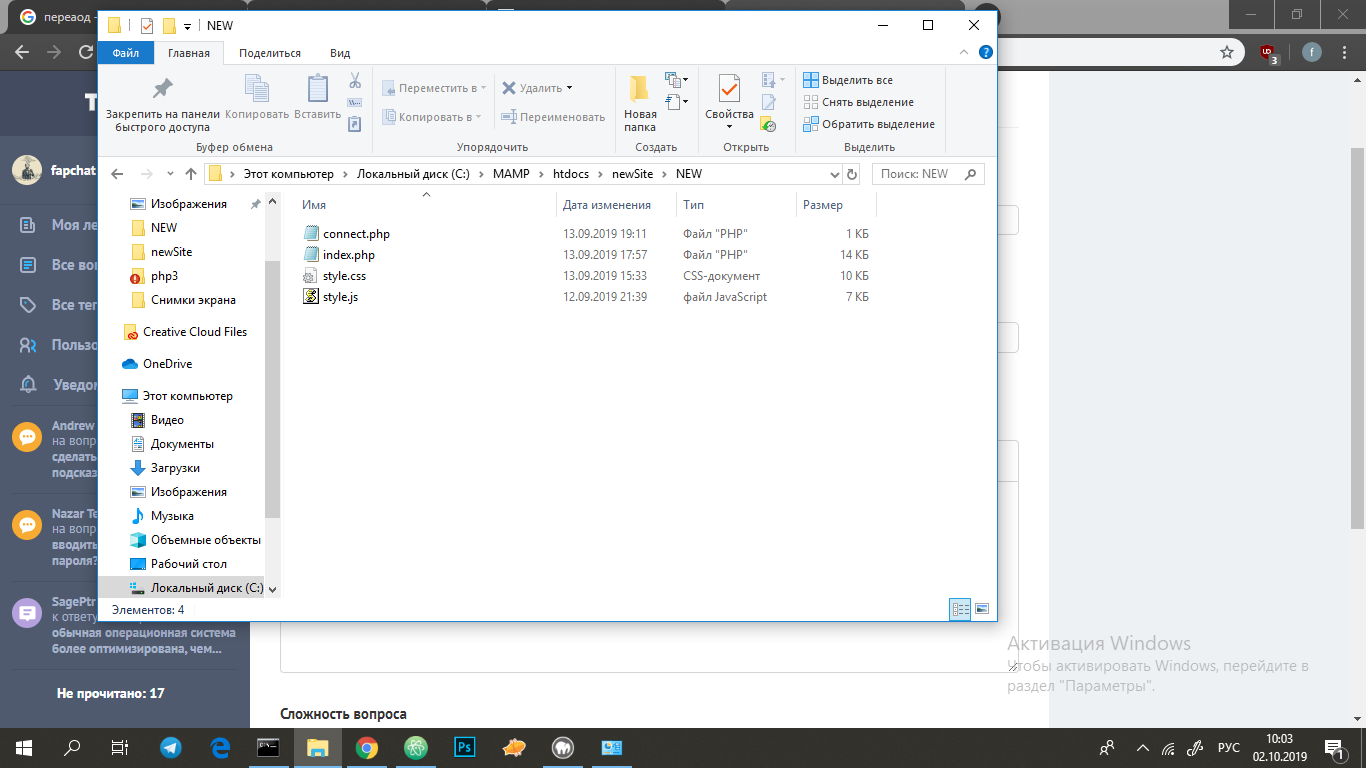The width and height of the screenshot is (1366, 768).
Task: Click the Поиск: NEW search field
Action: click(928, 174)
